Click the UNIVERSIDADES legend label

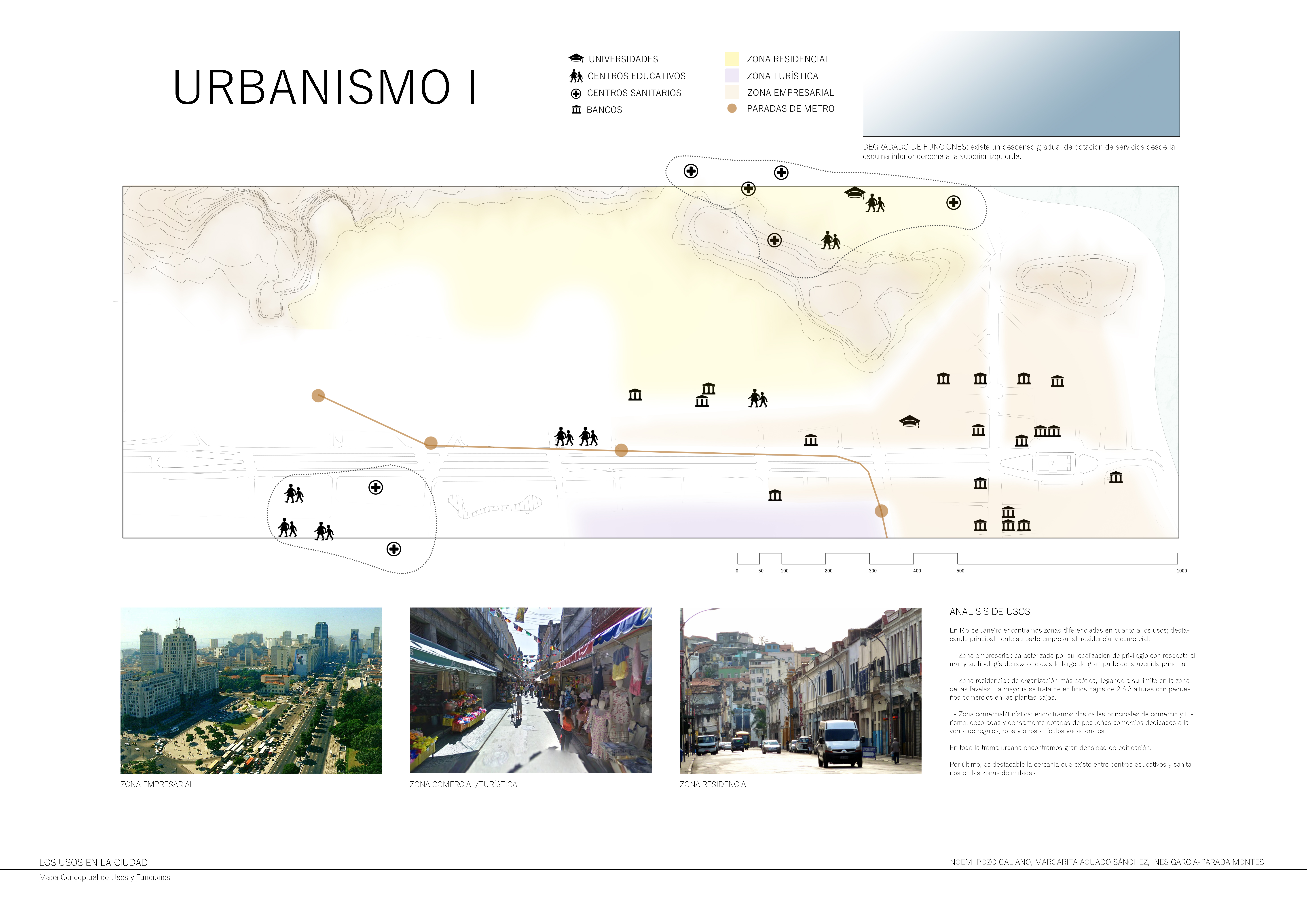click(x=623, y=59)
